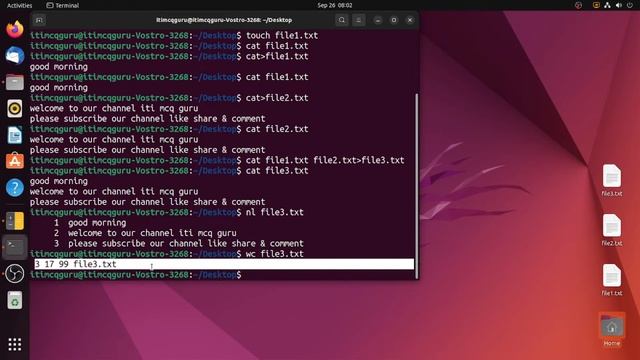Click the volume icon in system tray
Screen dimensions: 640x360
coord(619,5)
